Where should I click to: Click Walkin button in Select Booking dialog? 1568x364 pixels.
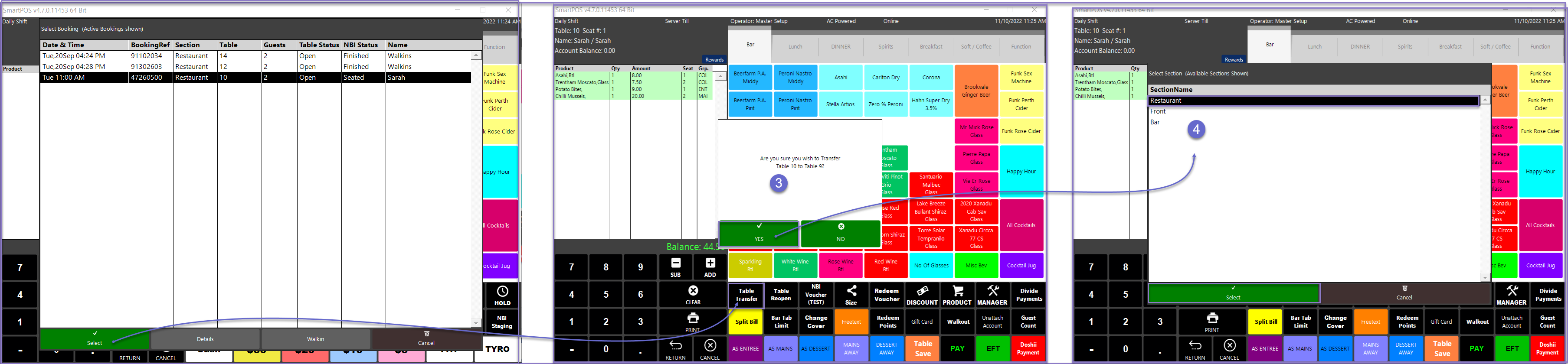point(315,339)
